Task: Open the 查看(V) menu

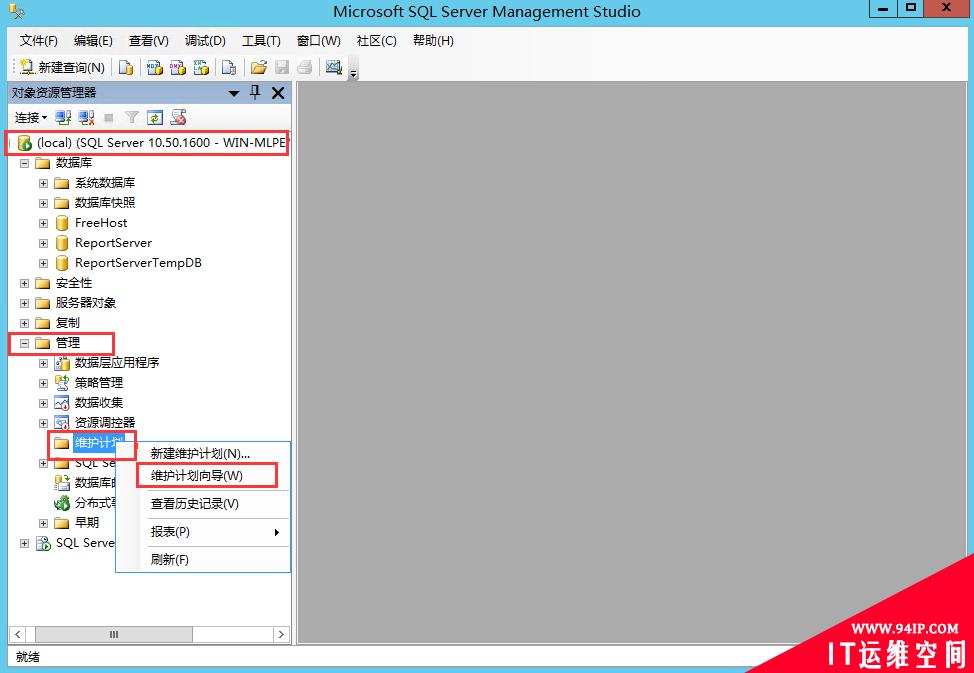Action: coord(148,40)
